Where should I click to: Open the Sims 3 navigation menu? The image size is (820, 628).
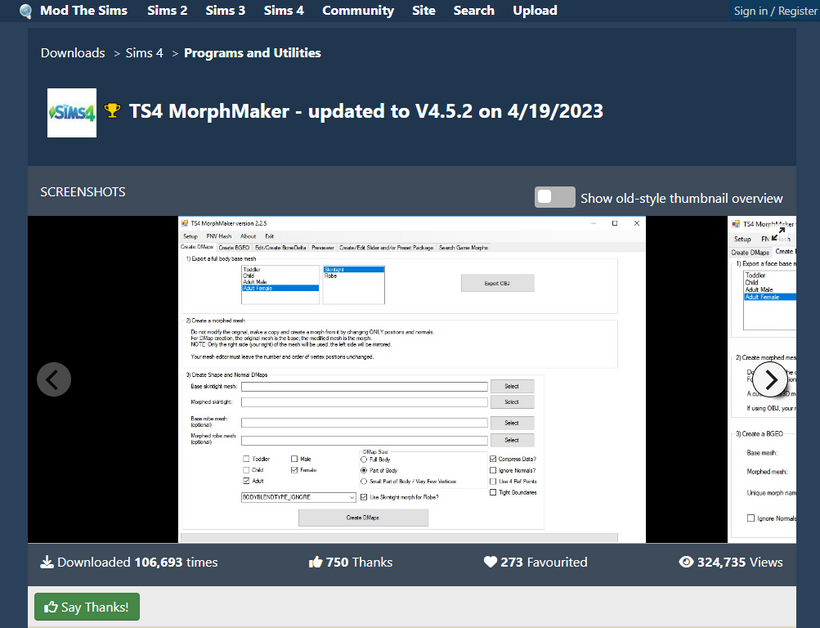(225, 11)
